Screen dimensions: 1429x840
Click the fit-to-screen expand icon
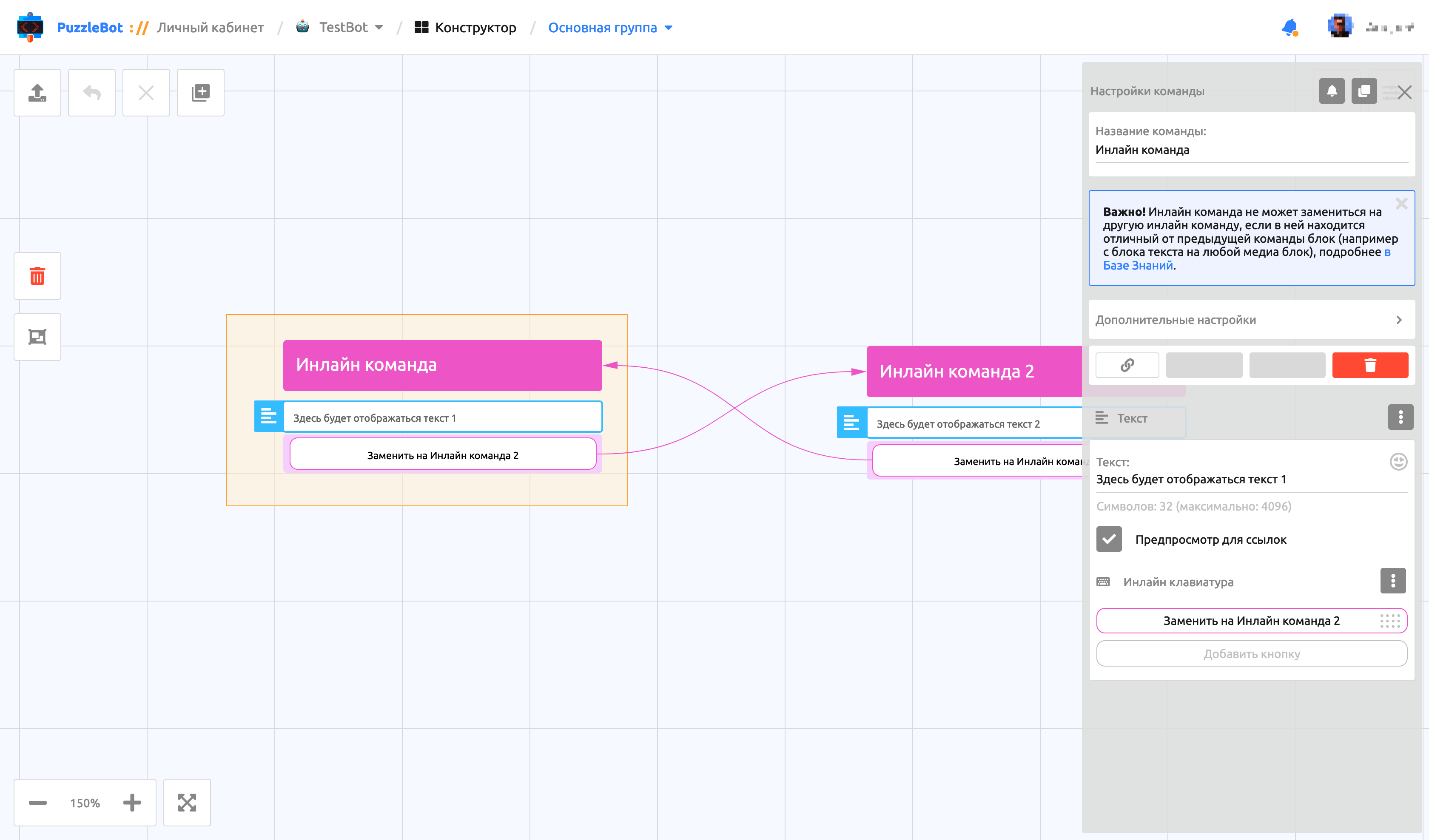187,803
